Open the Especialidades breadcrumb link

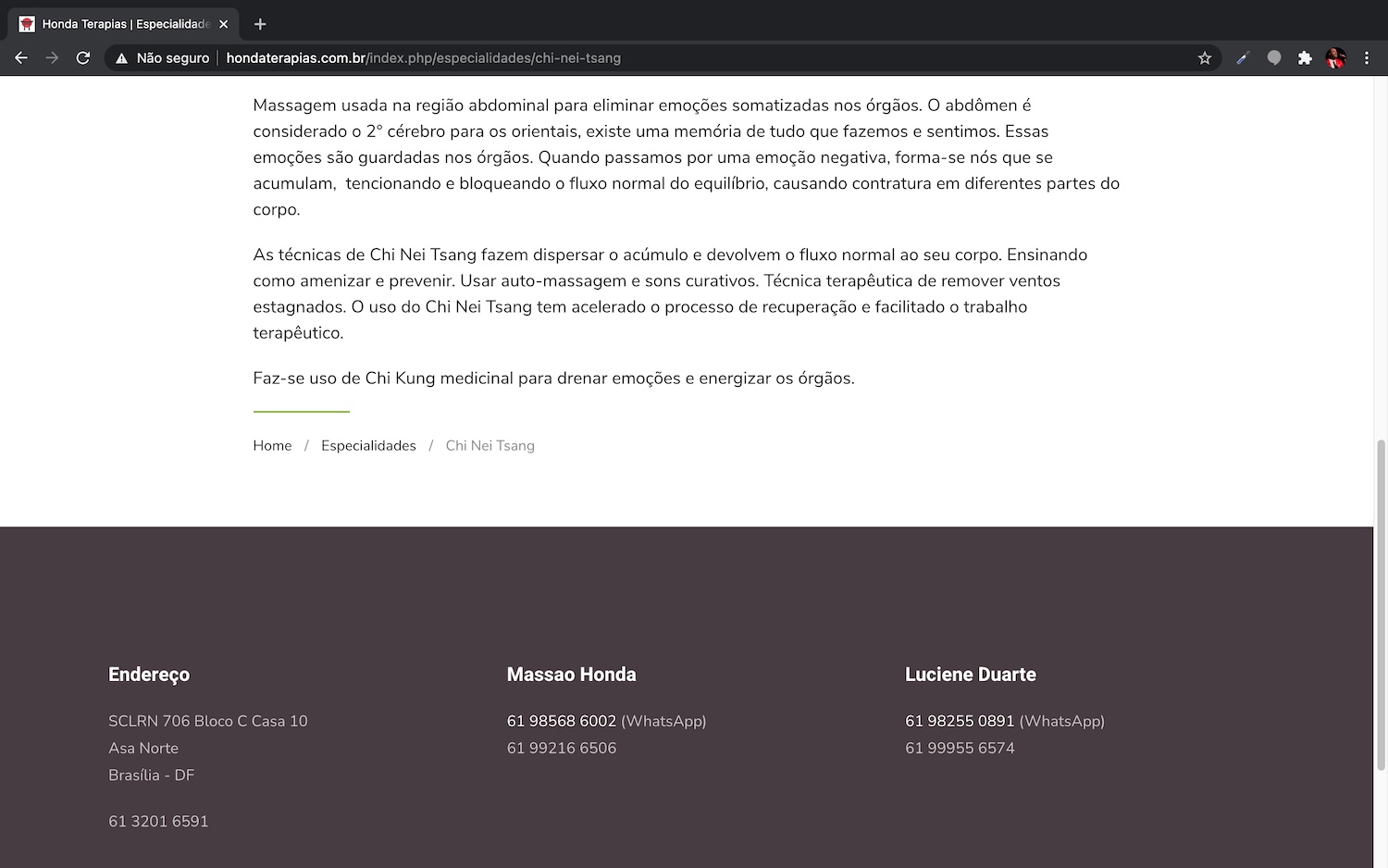pos(368,446)
